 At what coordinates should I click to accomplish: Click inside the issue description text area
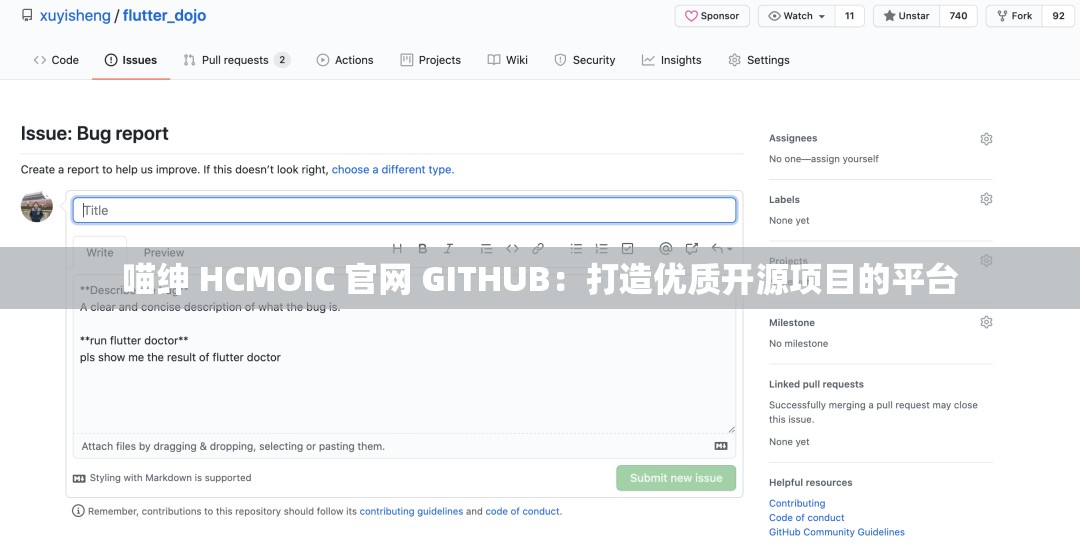coord(404,354)
